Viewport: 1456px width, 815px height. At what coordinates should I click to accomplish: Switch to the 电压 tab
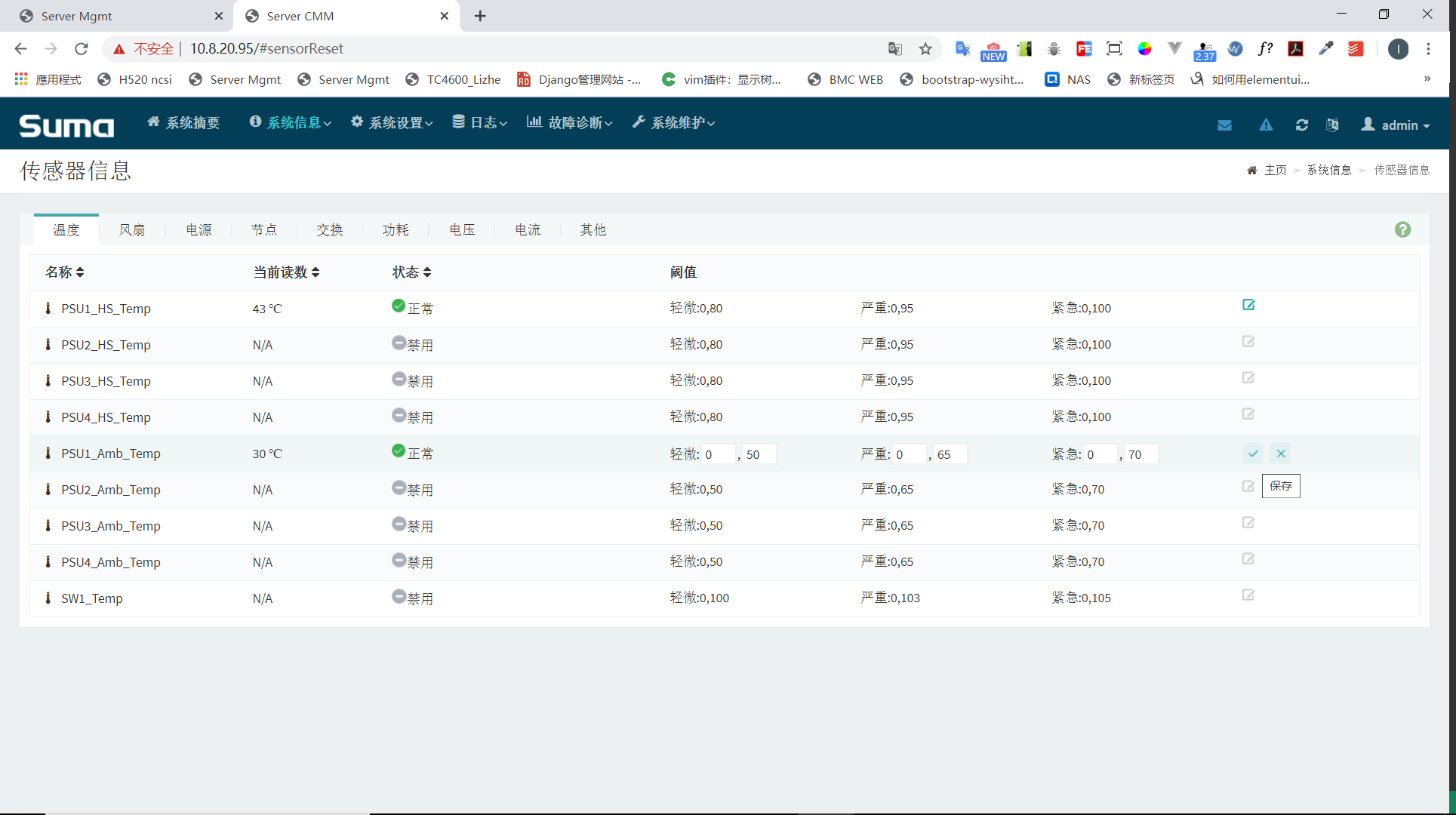[462, 230]
